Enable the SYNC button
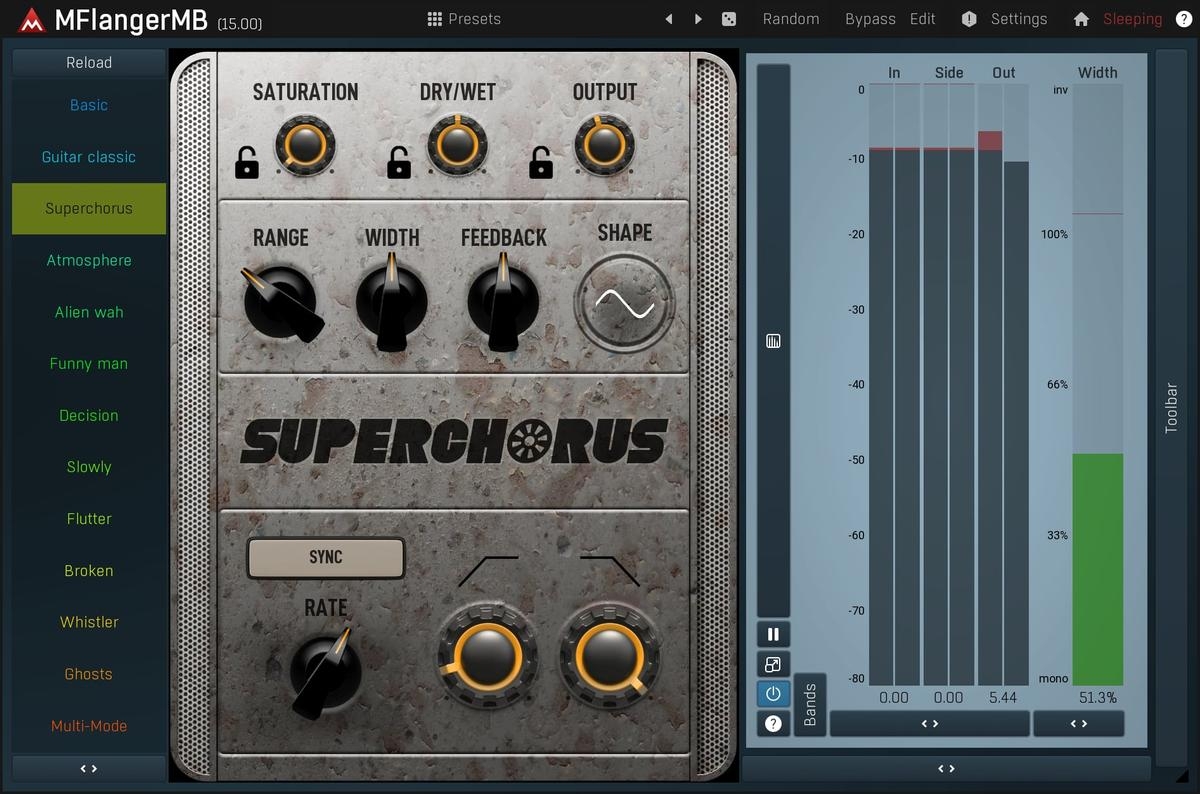 pyautogui.click(x=326, y=558)
